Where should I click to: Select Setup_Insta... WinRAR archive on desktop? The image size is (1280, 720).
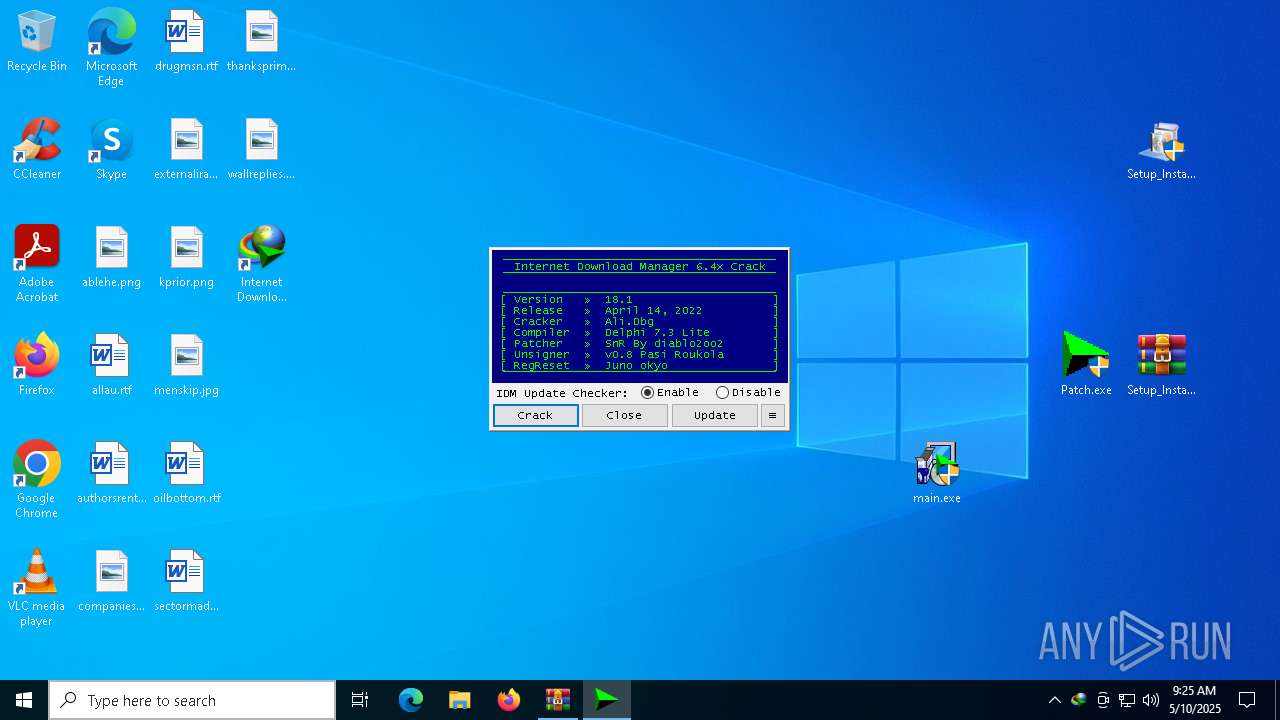[1161, 364]
